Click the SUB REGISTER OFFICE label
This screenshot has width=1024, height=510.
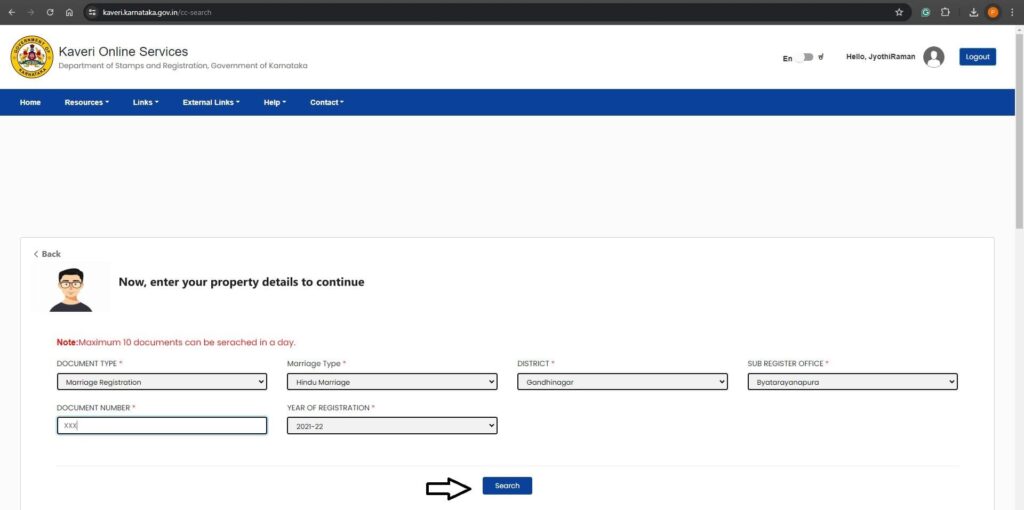coord(788,363)
